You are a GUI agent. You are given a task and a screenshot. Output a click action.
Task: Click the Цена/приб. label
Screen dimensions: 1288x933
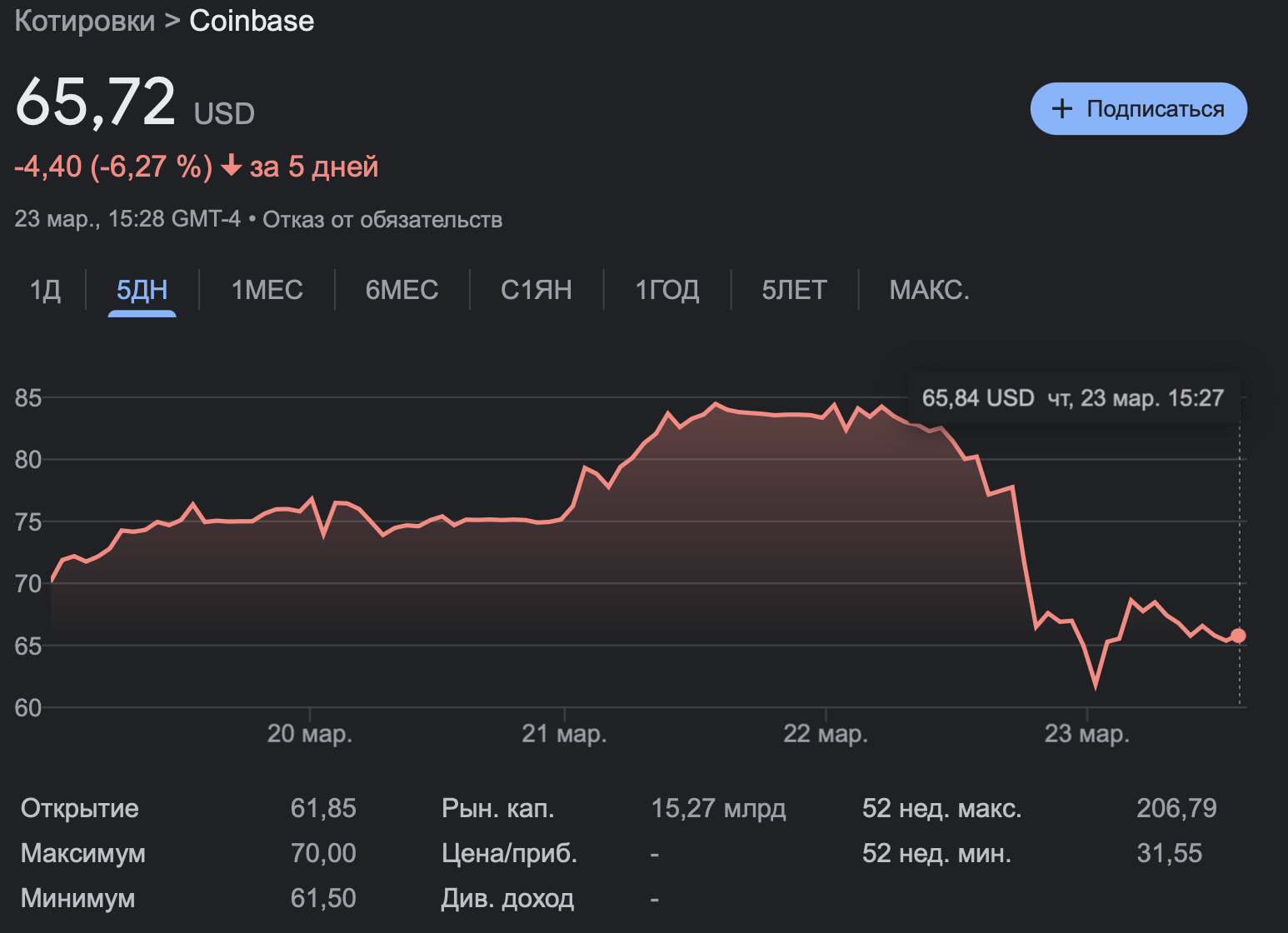pyautogui.click(x=510, y=853)
